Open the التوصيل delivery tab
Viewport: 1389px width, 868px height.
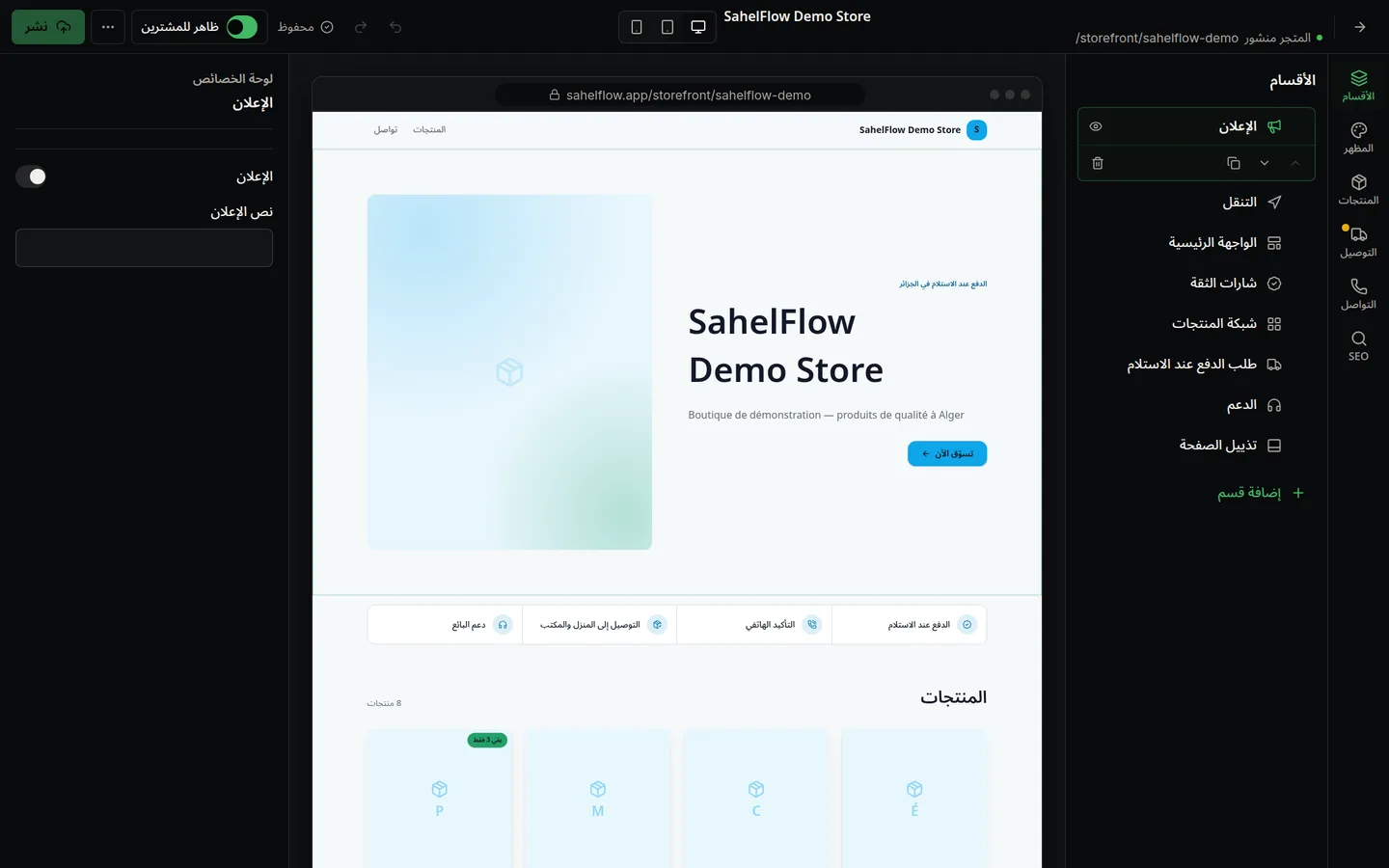[x=1358, y=242]
